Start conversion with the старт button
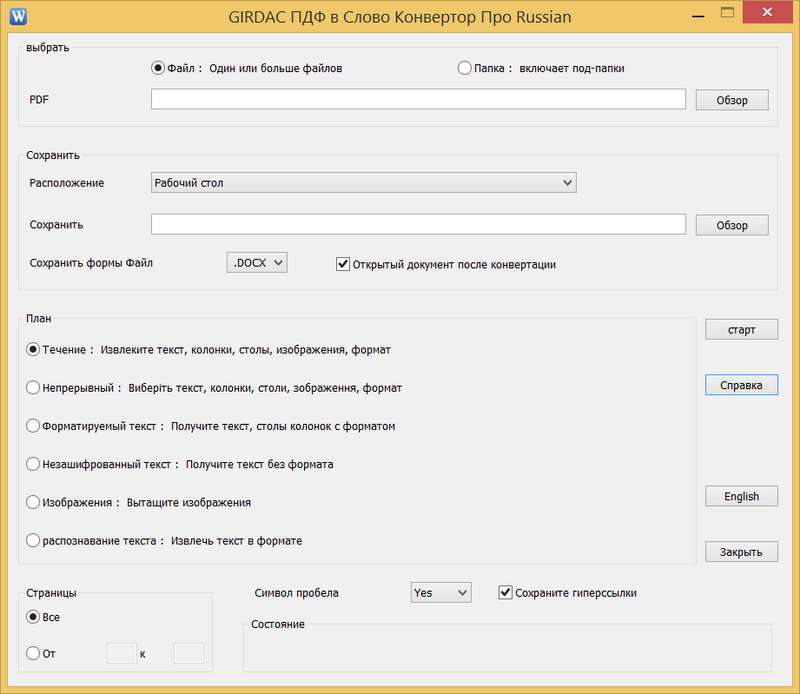 741,330
